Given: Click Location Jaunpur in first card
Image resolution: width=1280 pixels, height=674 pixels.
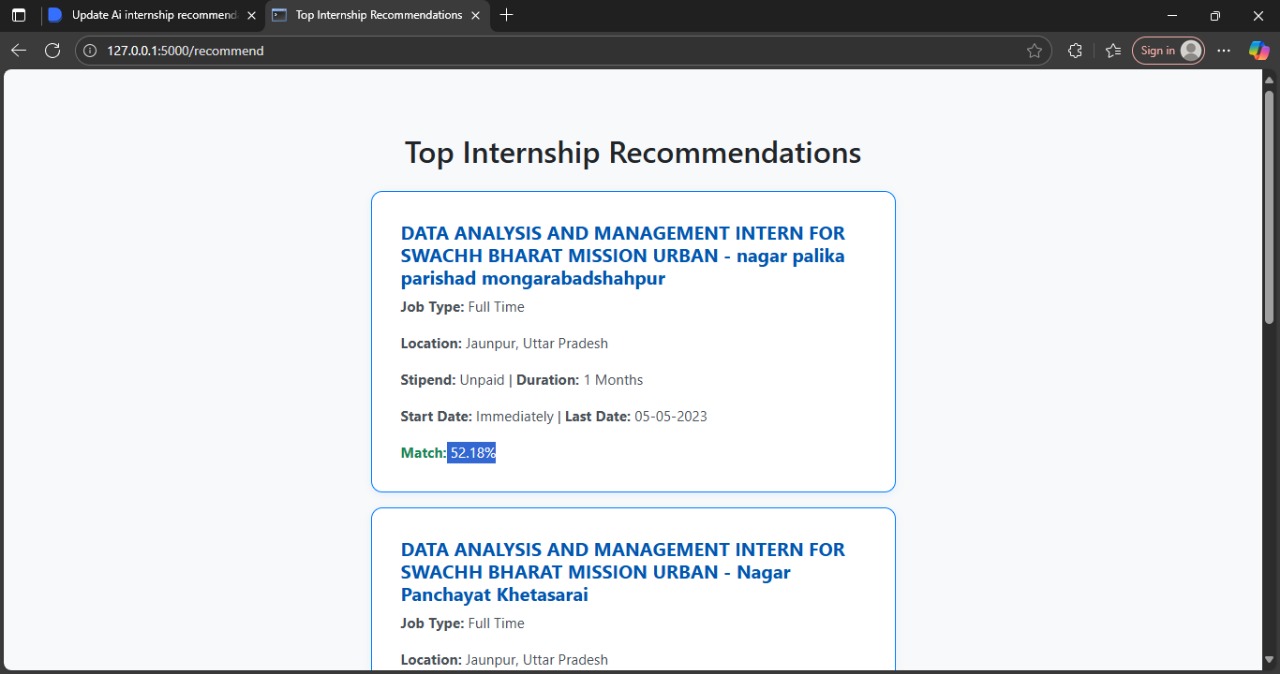Looking at the screenshot, I should 504,343.
